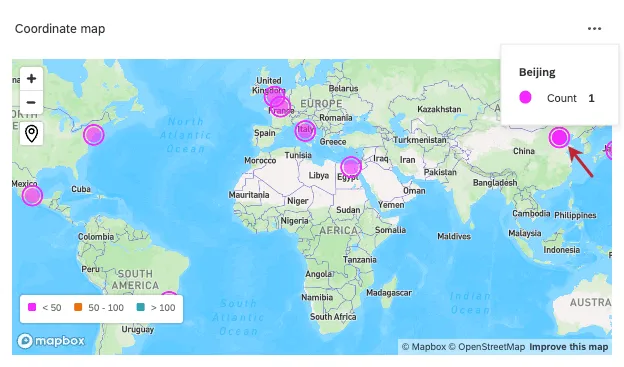
Task: Click the 'Turkmenistan' map label
Action: click(420, 140)
